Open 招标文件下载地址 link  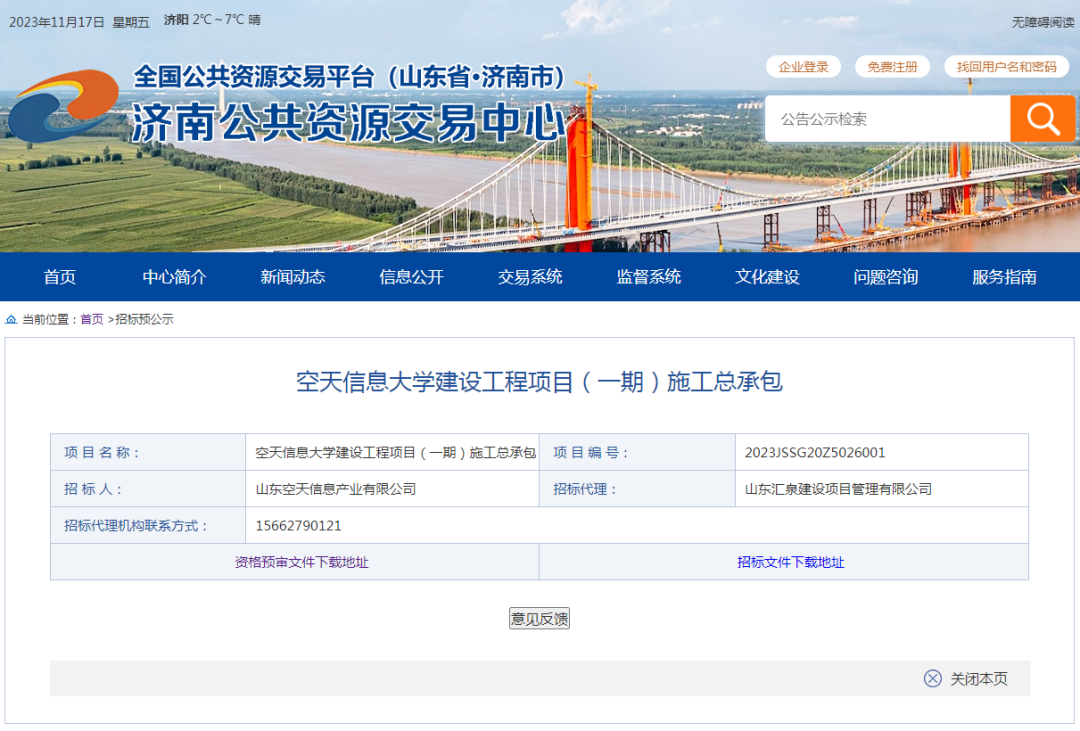(790, 562)
